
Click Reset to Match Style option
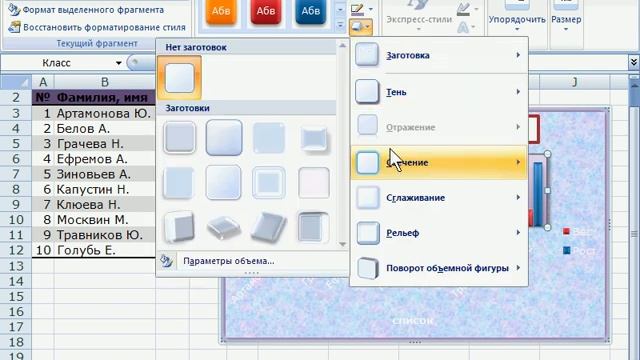pos(97,27)
